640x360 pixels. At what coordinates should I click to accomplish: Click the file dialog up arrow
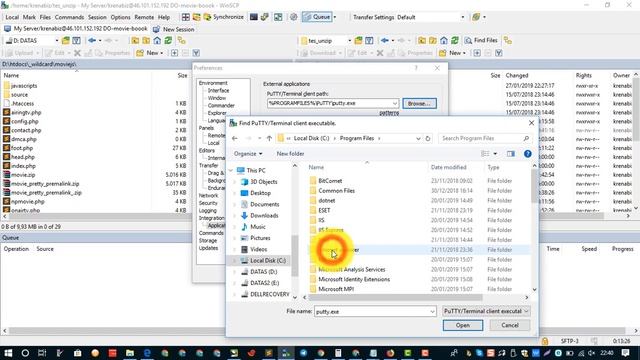[x=269, y=138]
